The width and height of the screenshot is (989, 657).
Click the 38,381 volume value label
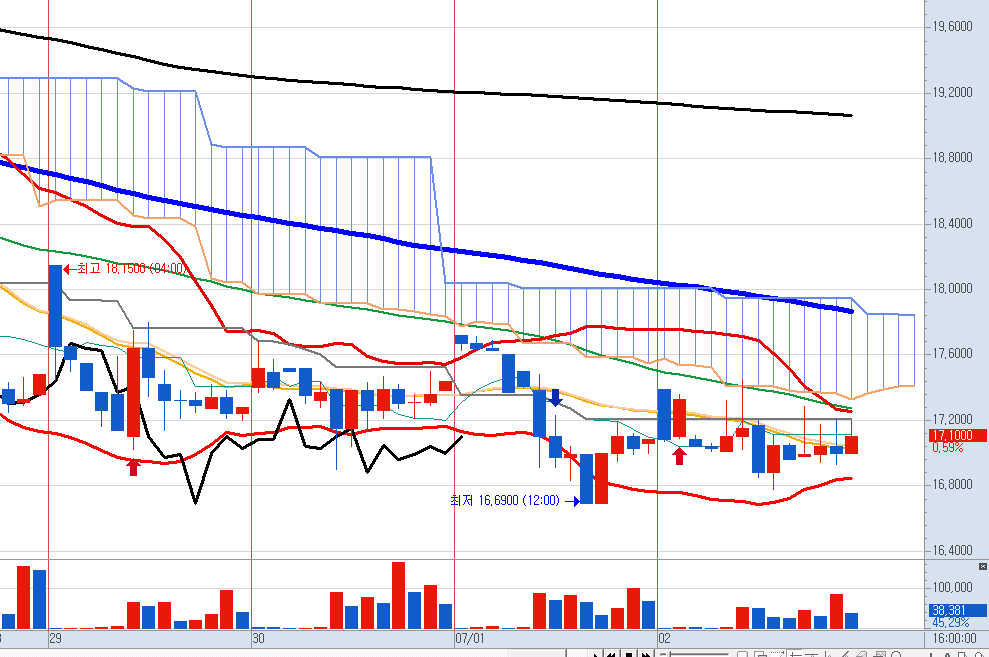[957, 610]
